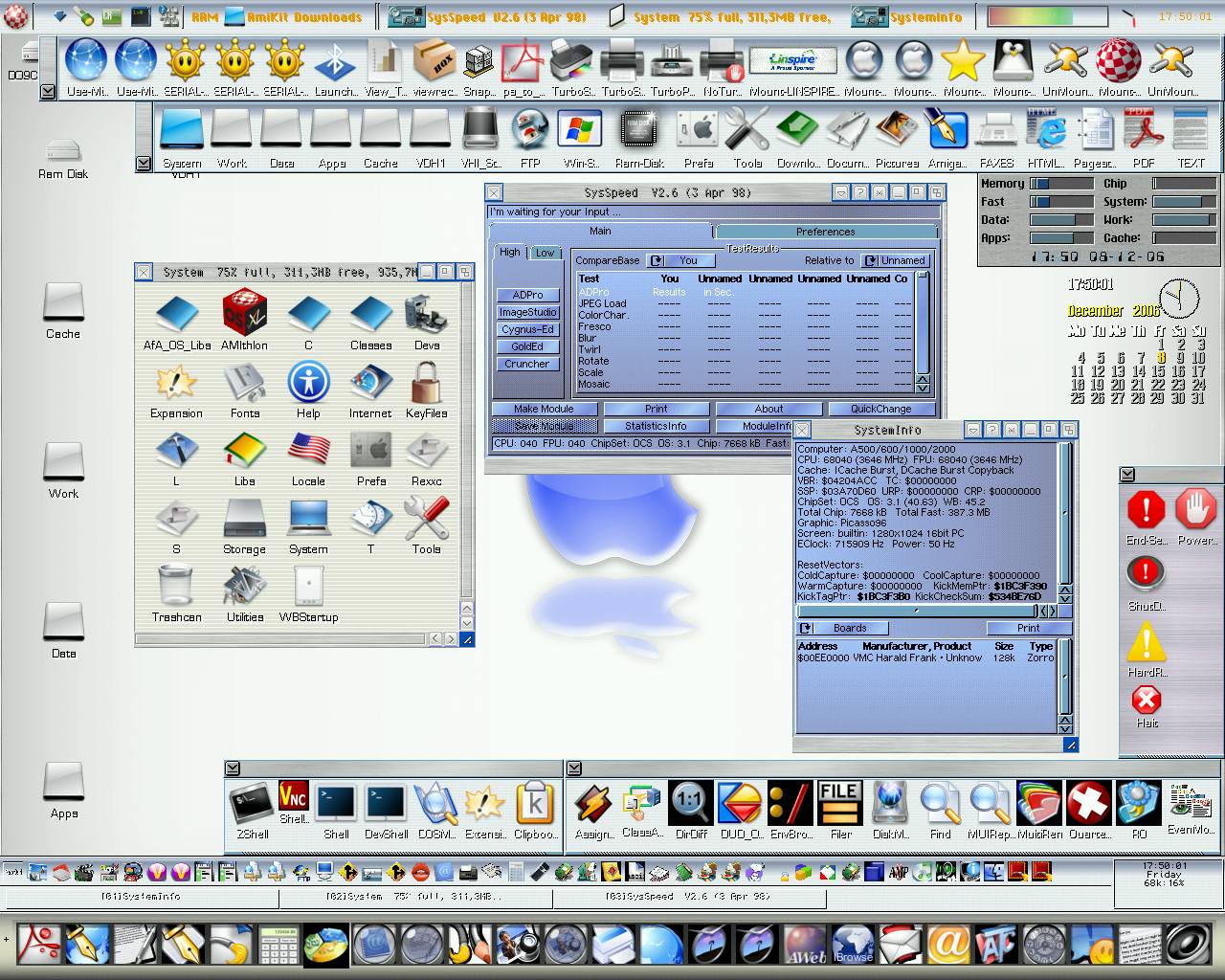Open the PDF icon in the top dock

click(1143, 131)
